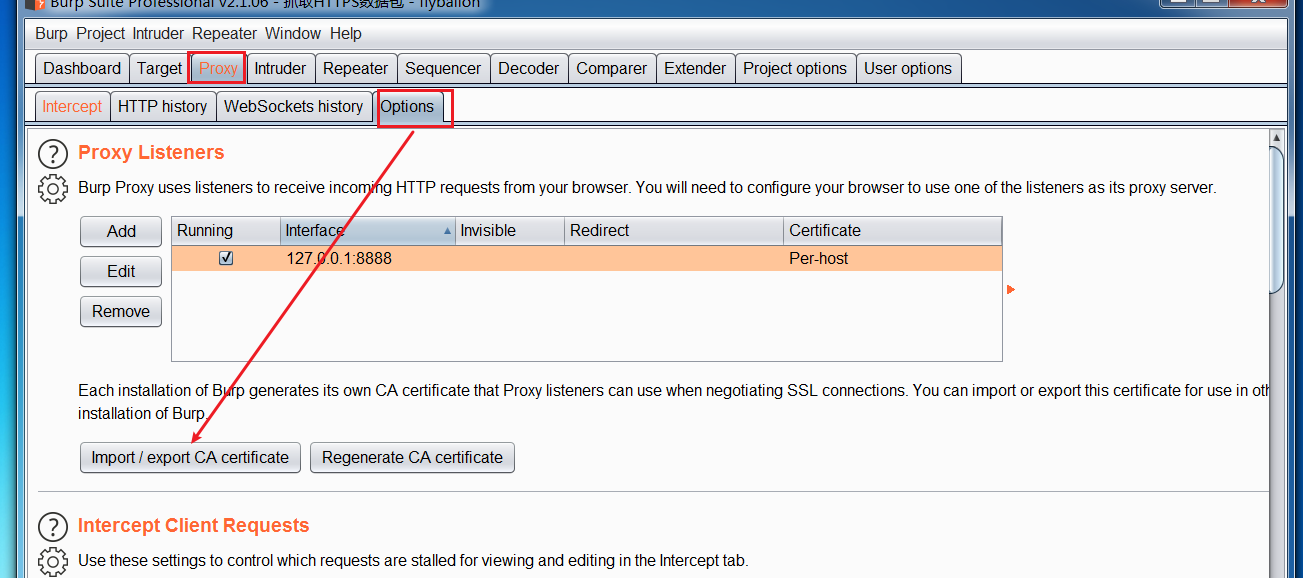The width and height of the screenshot is (1303, 578).
Task: Click the Certificate column header
Action: [x=892, y=230]
